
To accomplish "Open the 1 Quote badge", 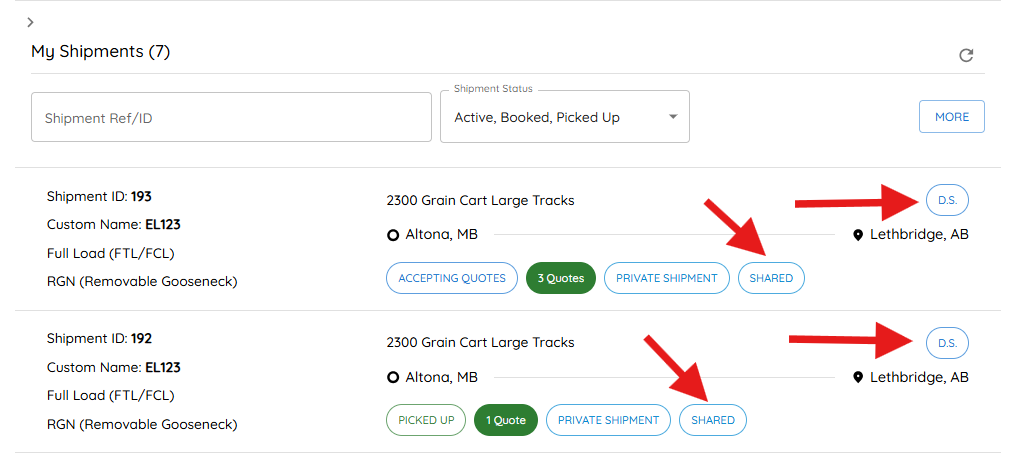I will [x=506, y=420].
